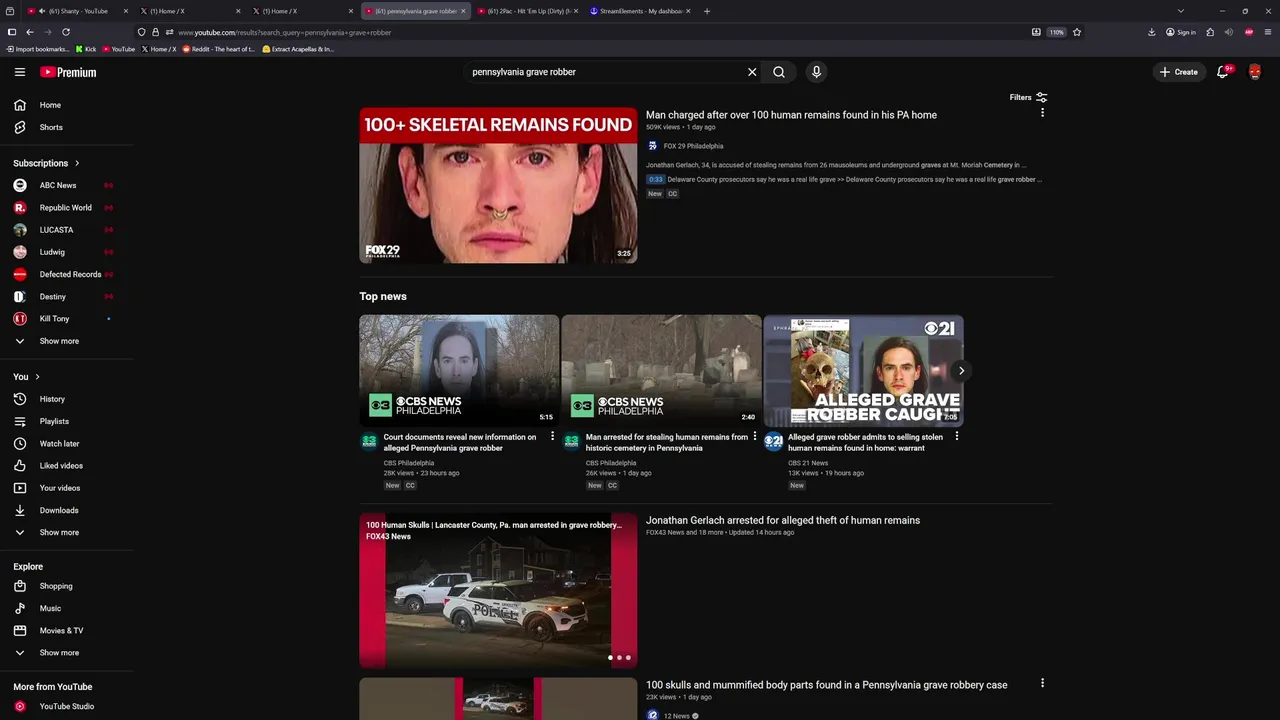Viewport: 1280px width, 720px height.
Task: Open the FOX 29 Philadelphia channel link
Action: tap(693, 146)
